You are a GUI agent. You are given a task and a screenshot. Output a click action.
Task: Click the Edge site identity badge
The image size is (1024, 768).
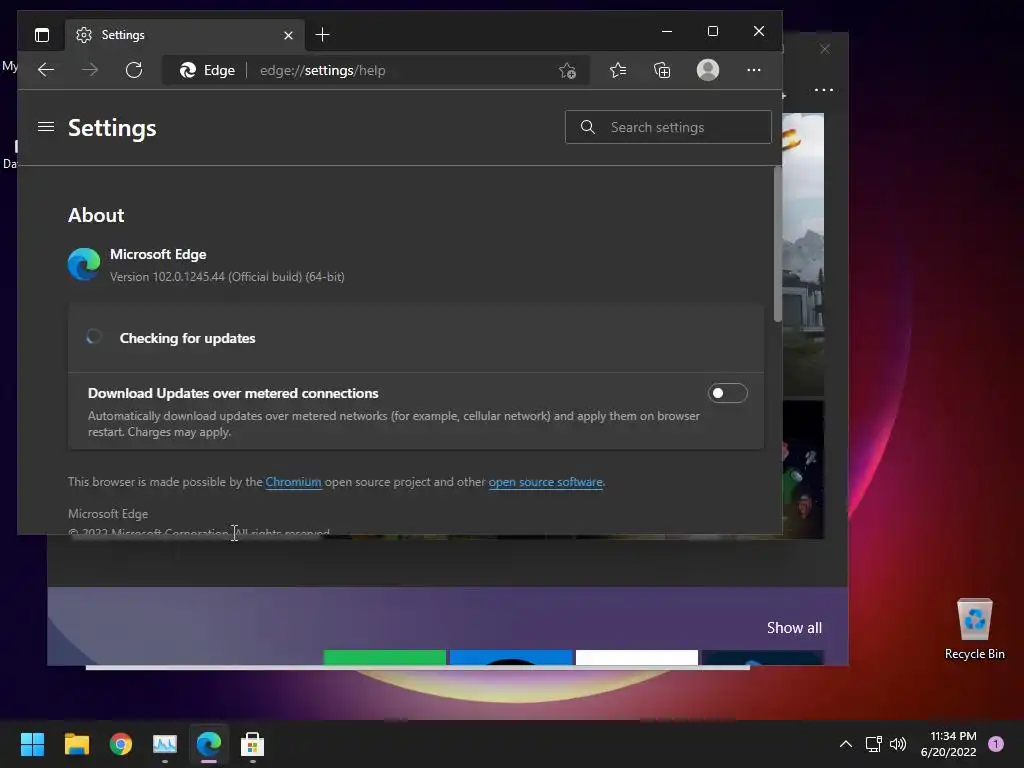coord(208,70)
